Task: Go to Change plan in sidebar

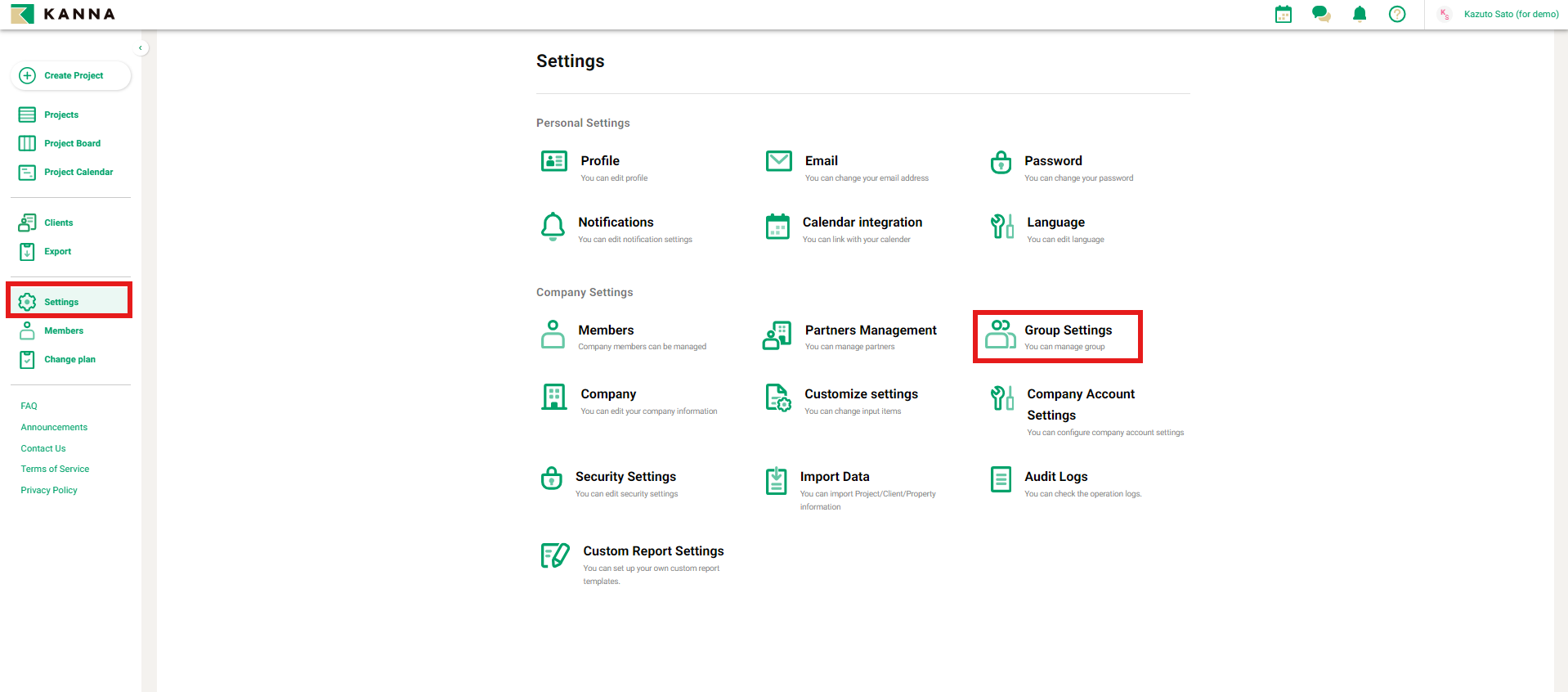Action: pyautogui.click(x=69, y=359)
